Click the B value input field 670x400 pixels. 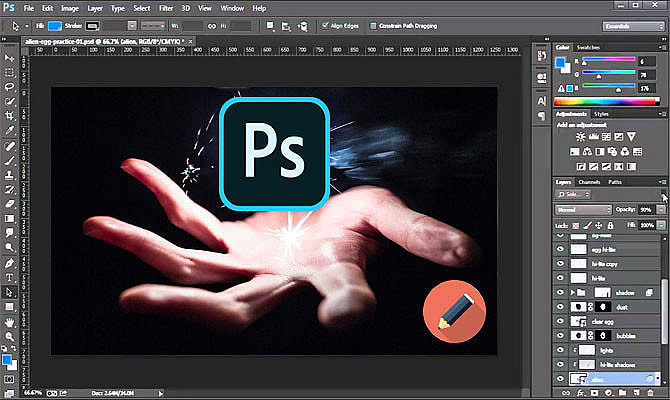coord(647,88)
